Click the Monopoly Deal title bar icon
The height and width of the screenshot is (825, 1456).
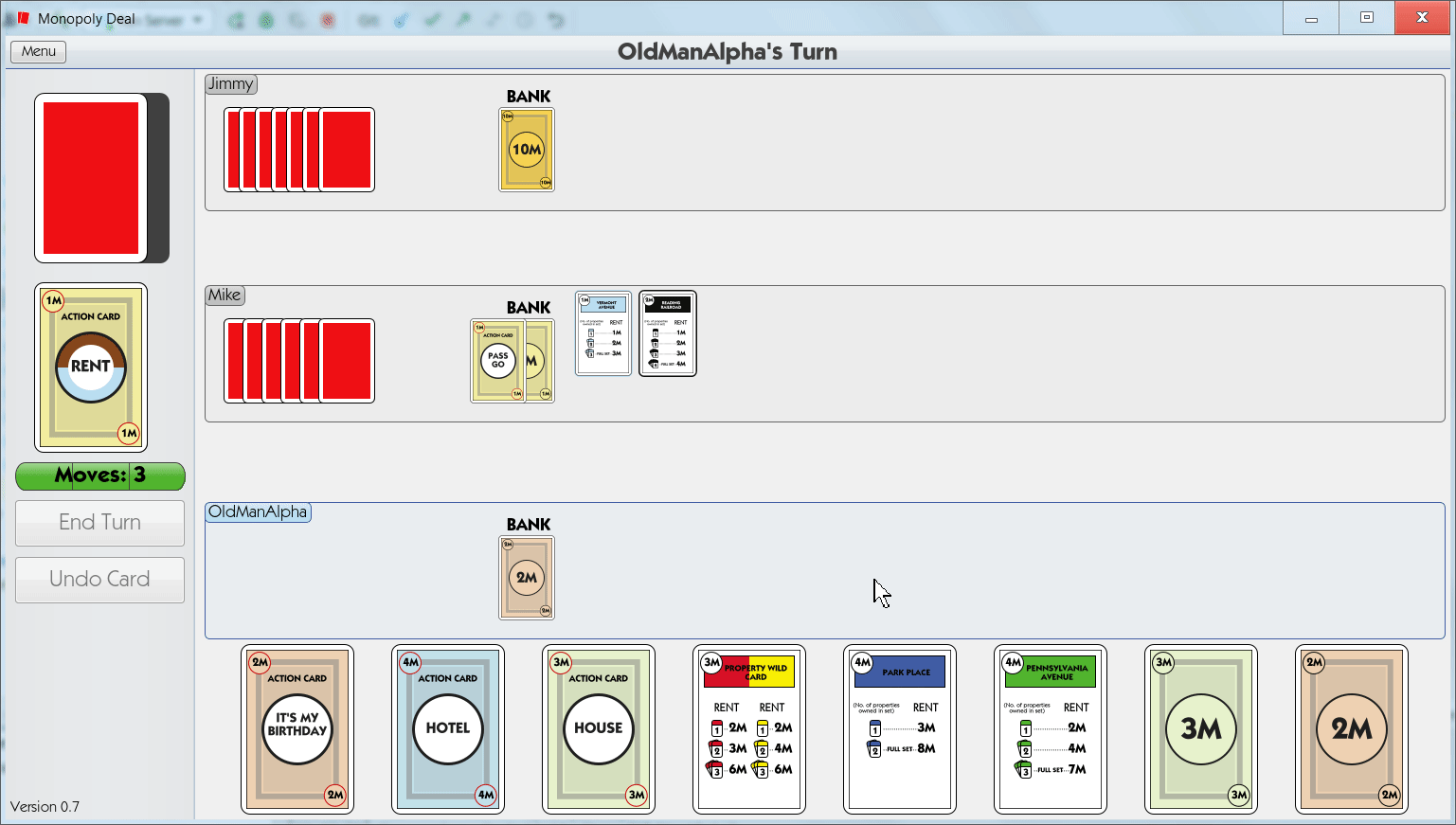point(22,18)
